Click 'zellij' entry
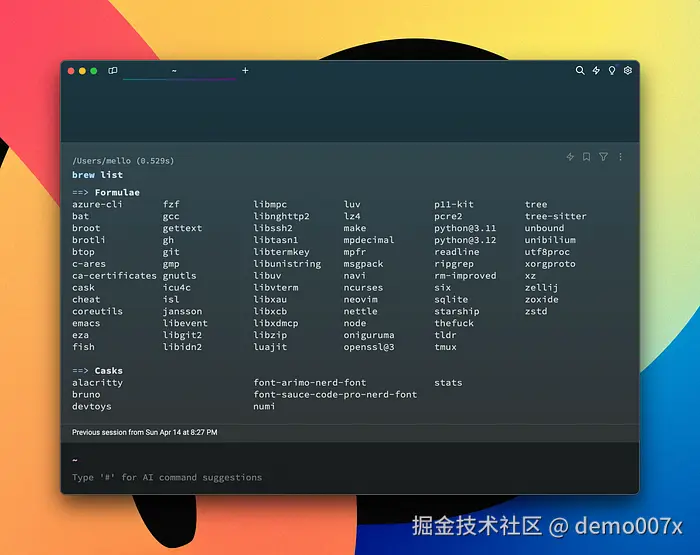Image resolution: width=700 pixels, height=555 pixels. point(542,288)
